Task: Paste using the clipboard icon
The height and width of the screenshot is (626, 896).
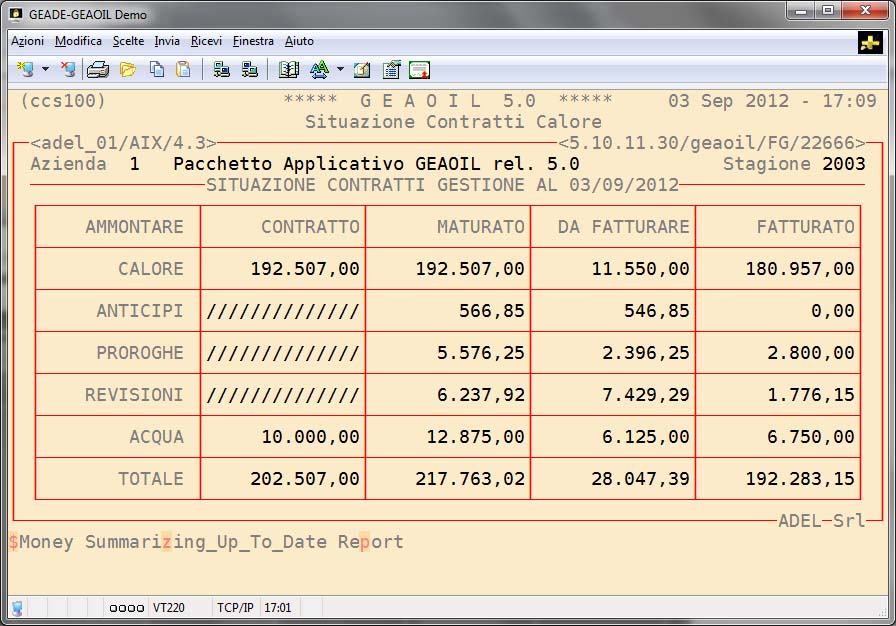Action: [183, 70]
